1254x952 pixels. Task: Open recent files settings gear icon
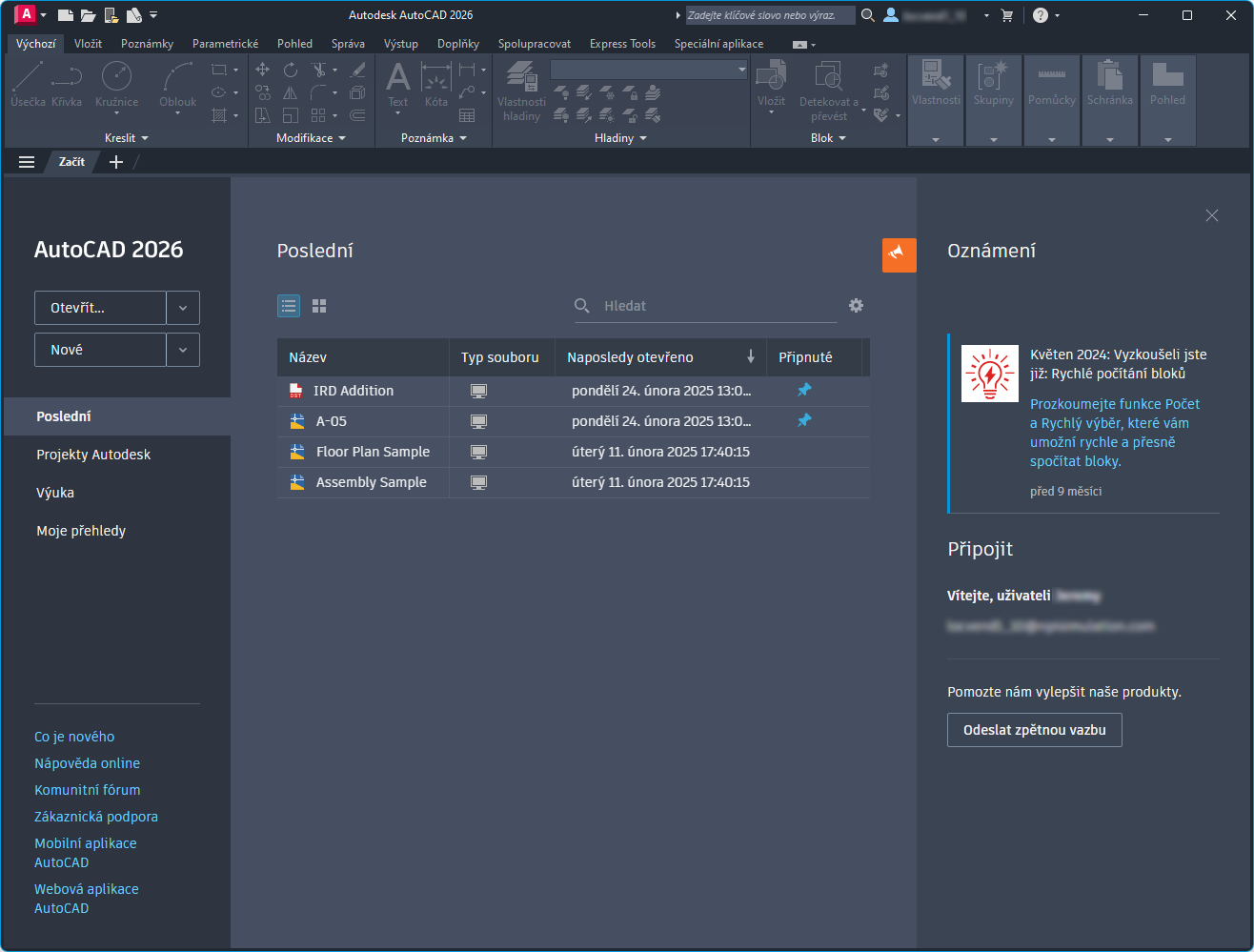tap(857, 306)
